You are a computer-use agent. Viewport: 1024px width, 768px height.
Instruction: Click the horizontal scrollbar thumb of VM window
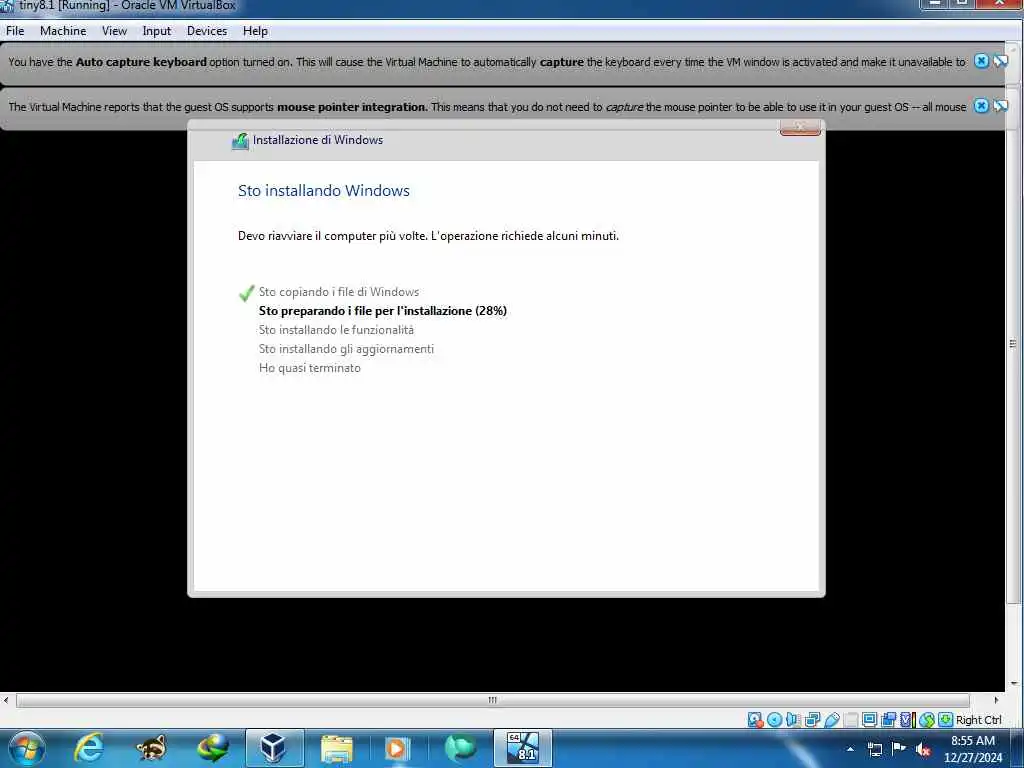pyautogui.click(x=492, y=700)
